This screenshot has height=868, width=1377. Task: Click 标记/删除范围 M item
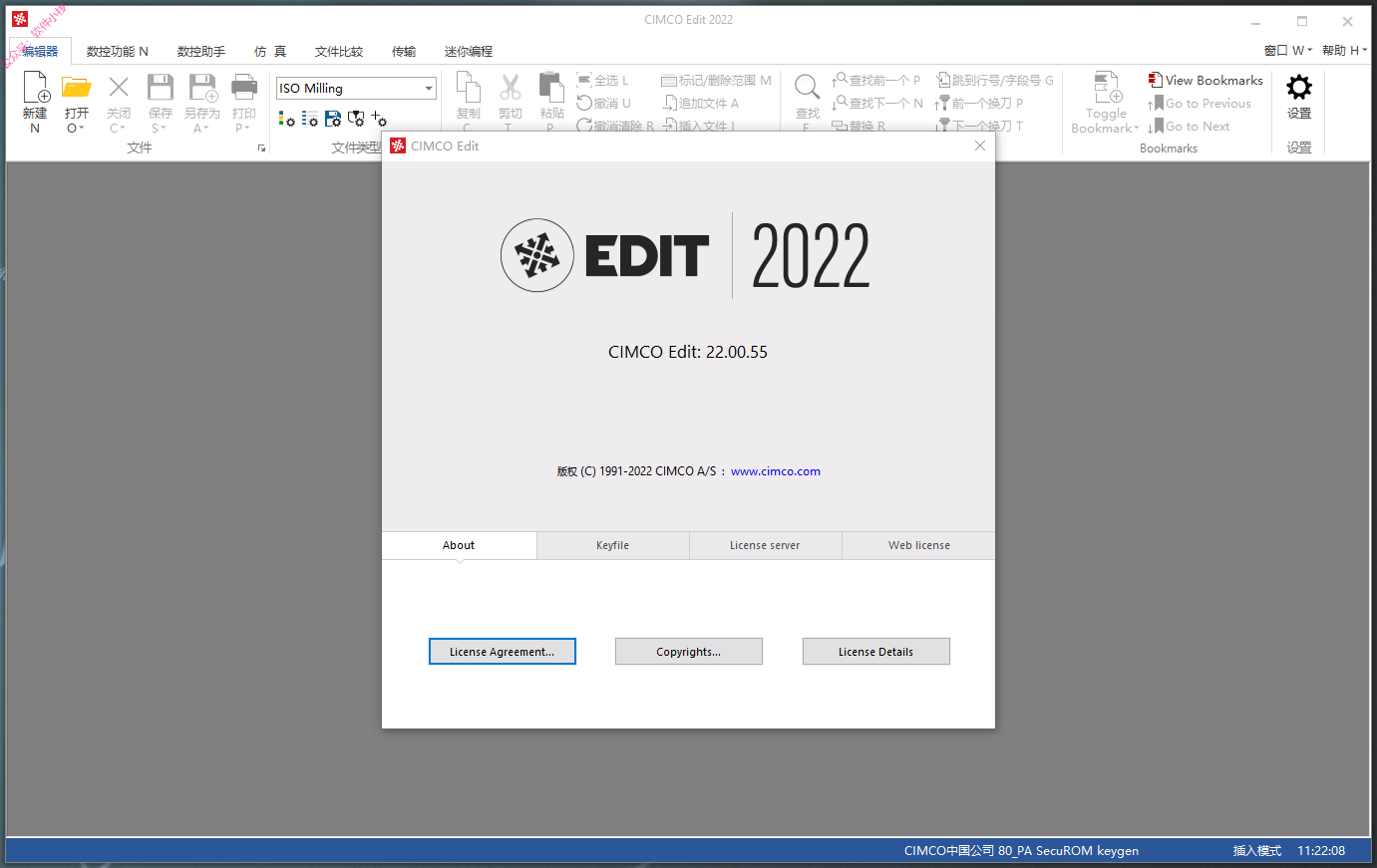[x=717, y=80]
